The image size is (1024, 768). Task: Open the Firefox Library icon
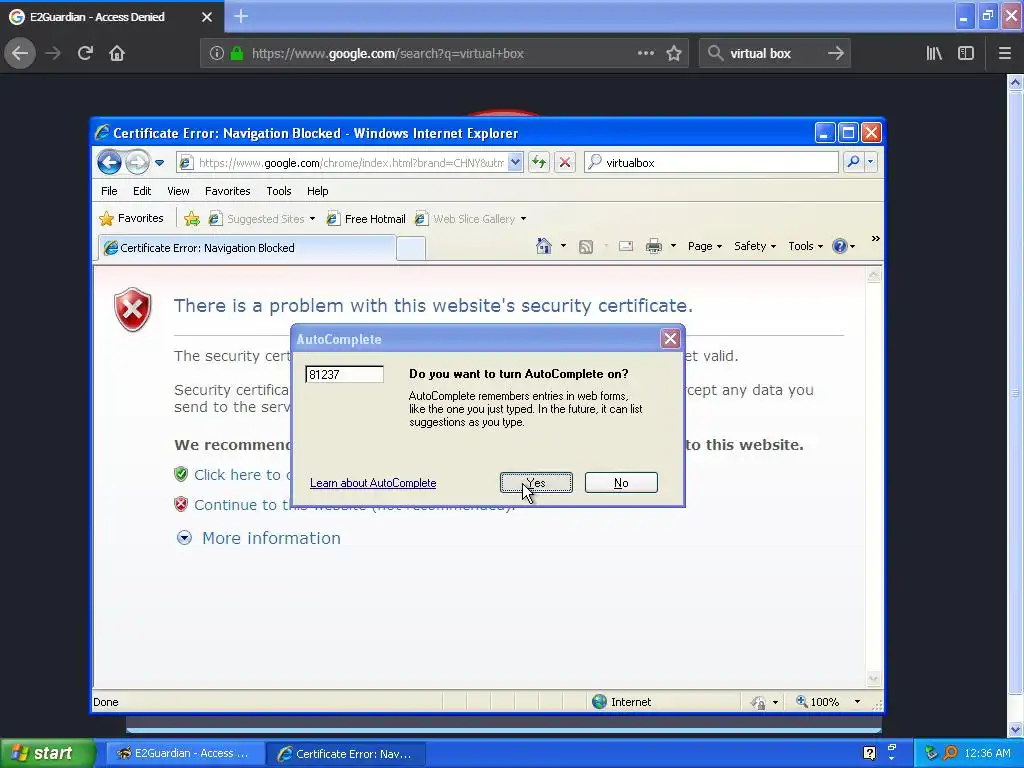tap(934, 54)
